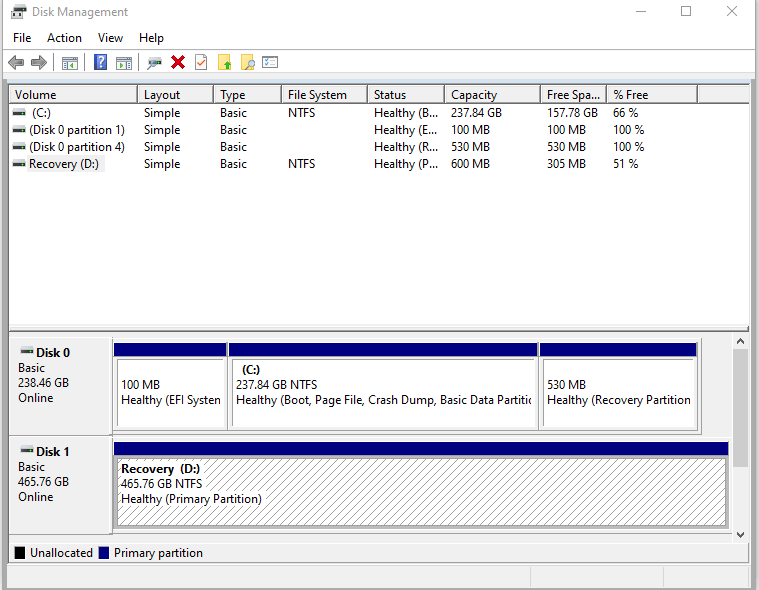Sort by the Layout column header
This screenshot has height=590, width=759.
tap(176, 94)
